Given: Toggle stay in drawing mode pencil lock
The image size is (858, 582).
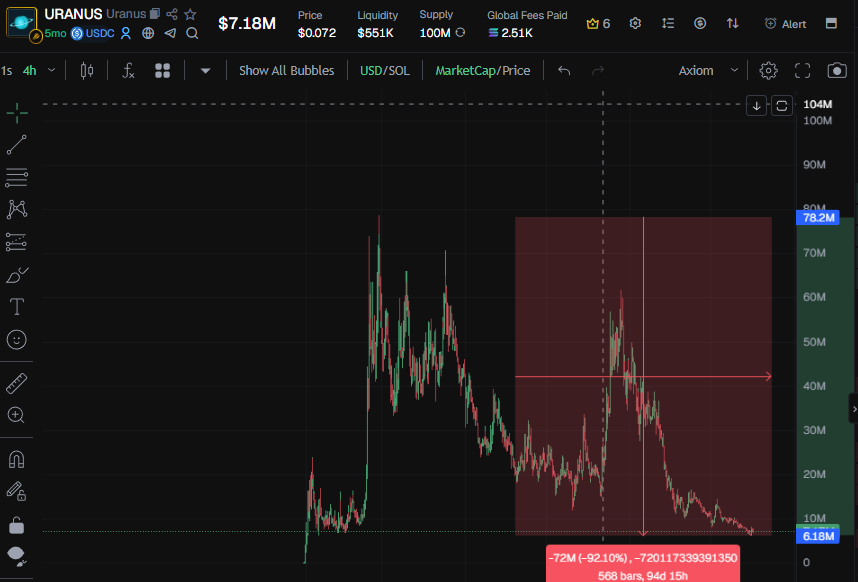Looking at the screenshot, I should pyautogui.click(x=17, y=491).
